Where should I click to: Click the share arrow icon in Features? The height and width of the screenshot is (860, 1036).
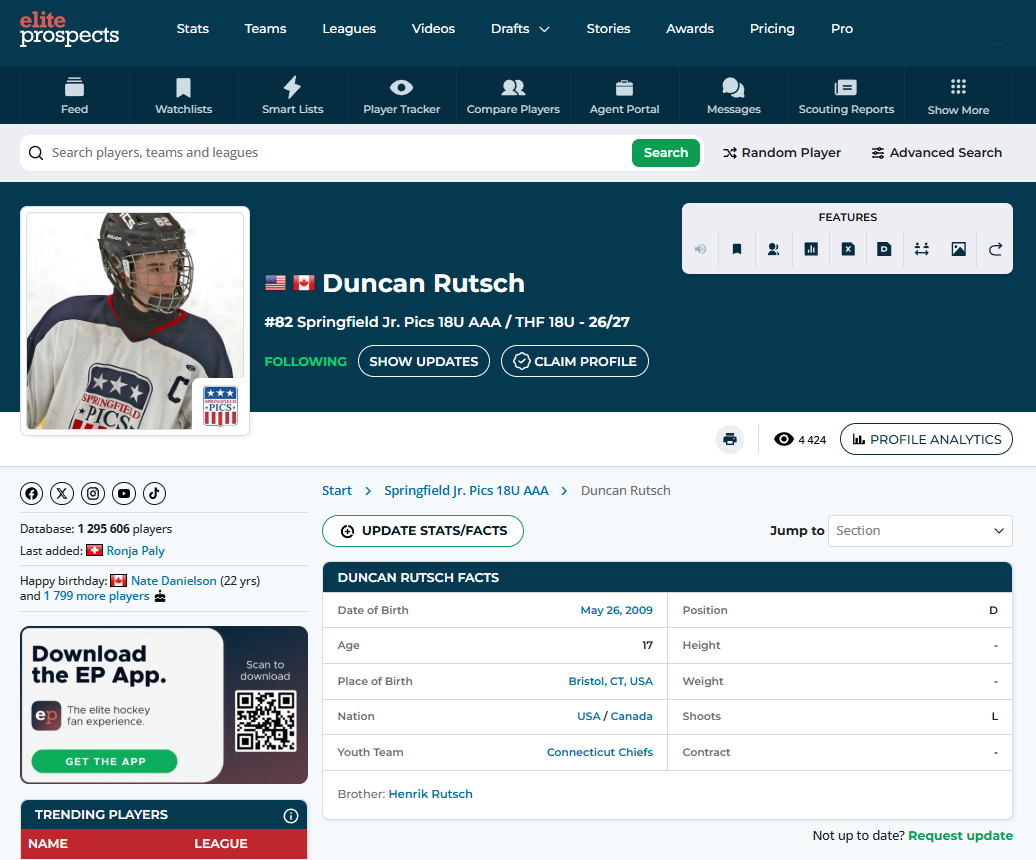click(x=995, y=249)
